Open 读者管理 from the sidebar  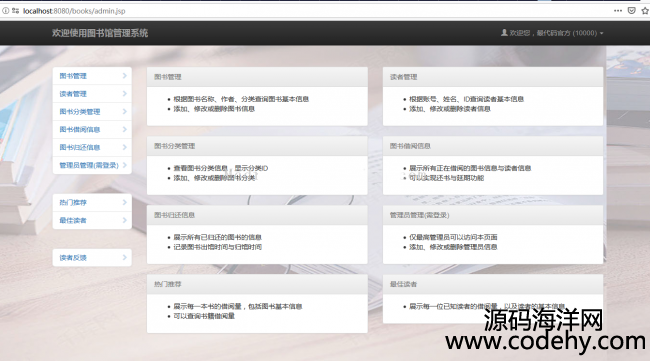pyautogui.click(x=92, y=94)
